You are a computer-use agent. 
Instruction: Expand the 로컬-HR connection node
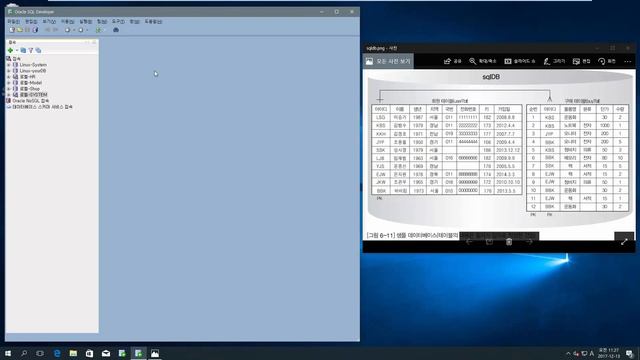[x=9, y=77]
